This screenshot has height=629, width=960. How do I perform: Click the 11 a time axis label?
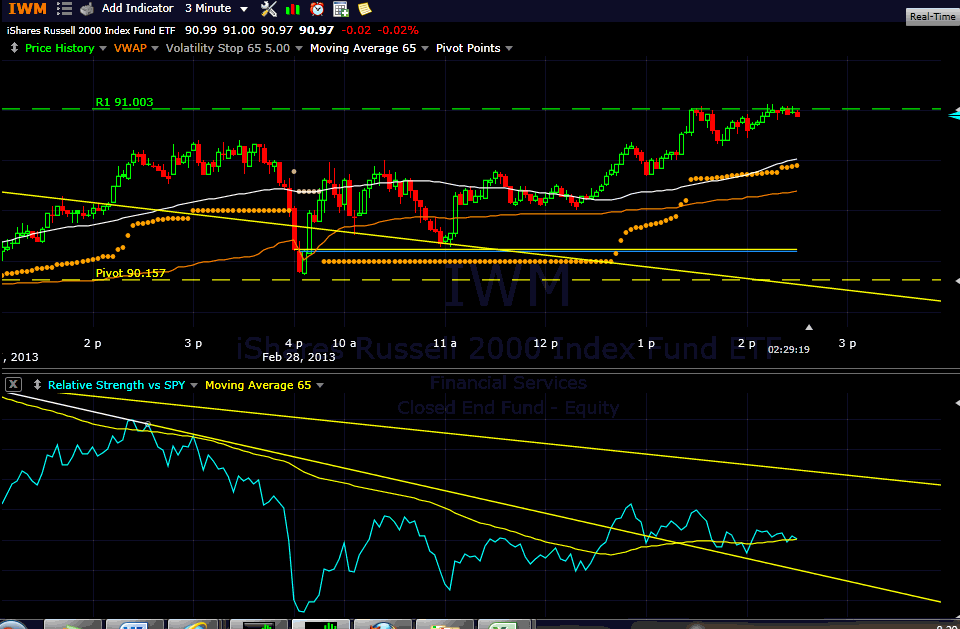coord(445,343)
